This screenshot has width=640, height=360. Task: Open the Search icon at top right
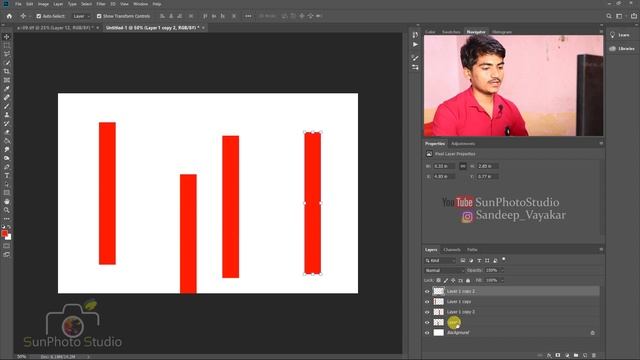609,16
